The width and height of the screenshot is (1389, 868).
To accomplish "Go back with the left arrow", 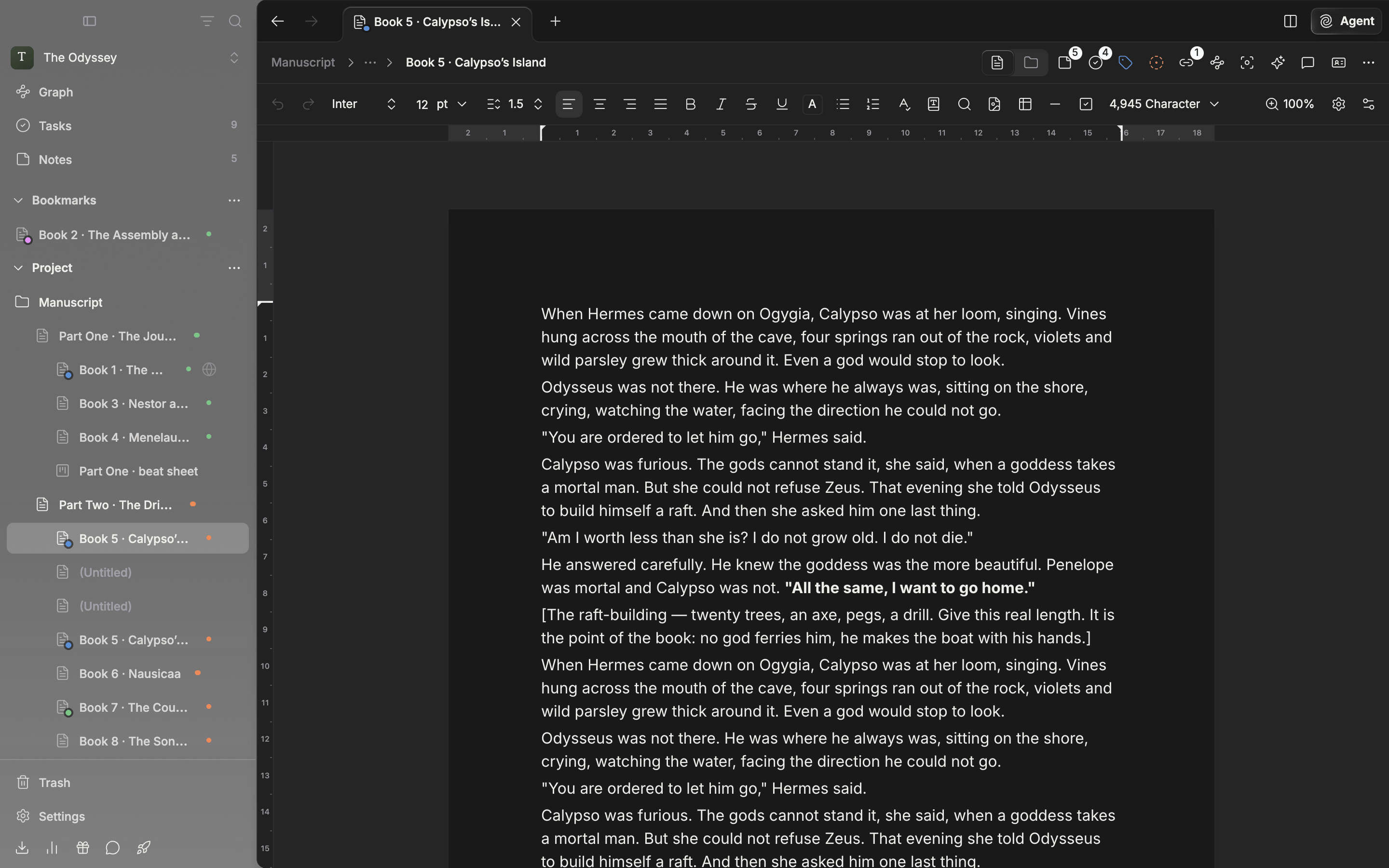I will [278, 21].
